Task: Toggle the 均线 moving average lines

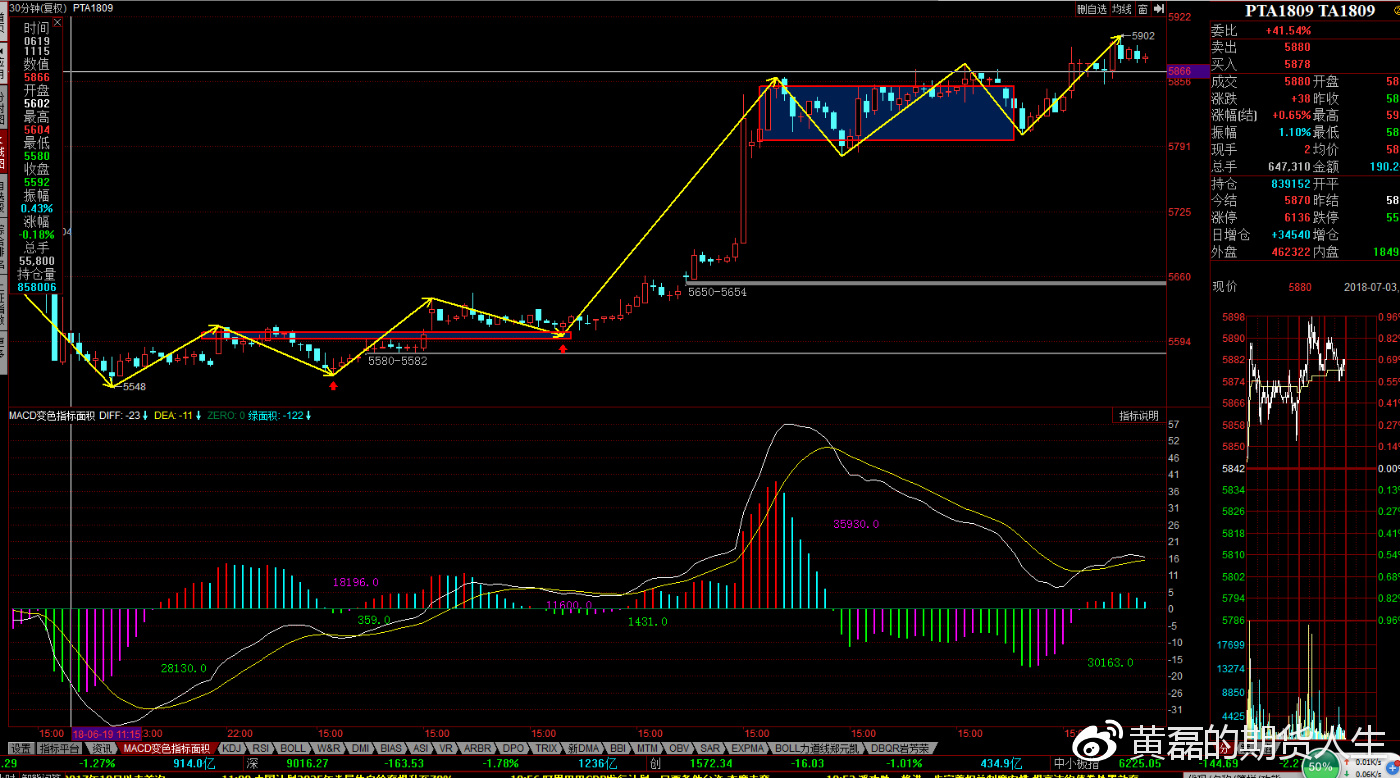Action: [1122, 9]
